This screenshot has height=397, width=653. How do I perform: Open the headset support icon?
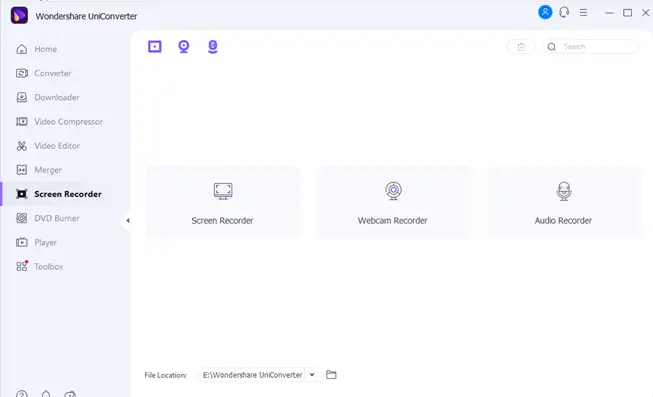(564, 12)
